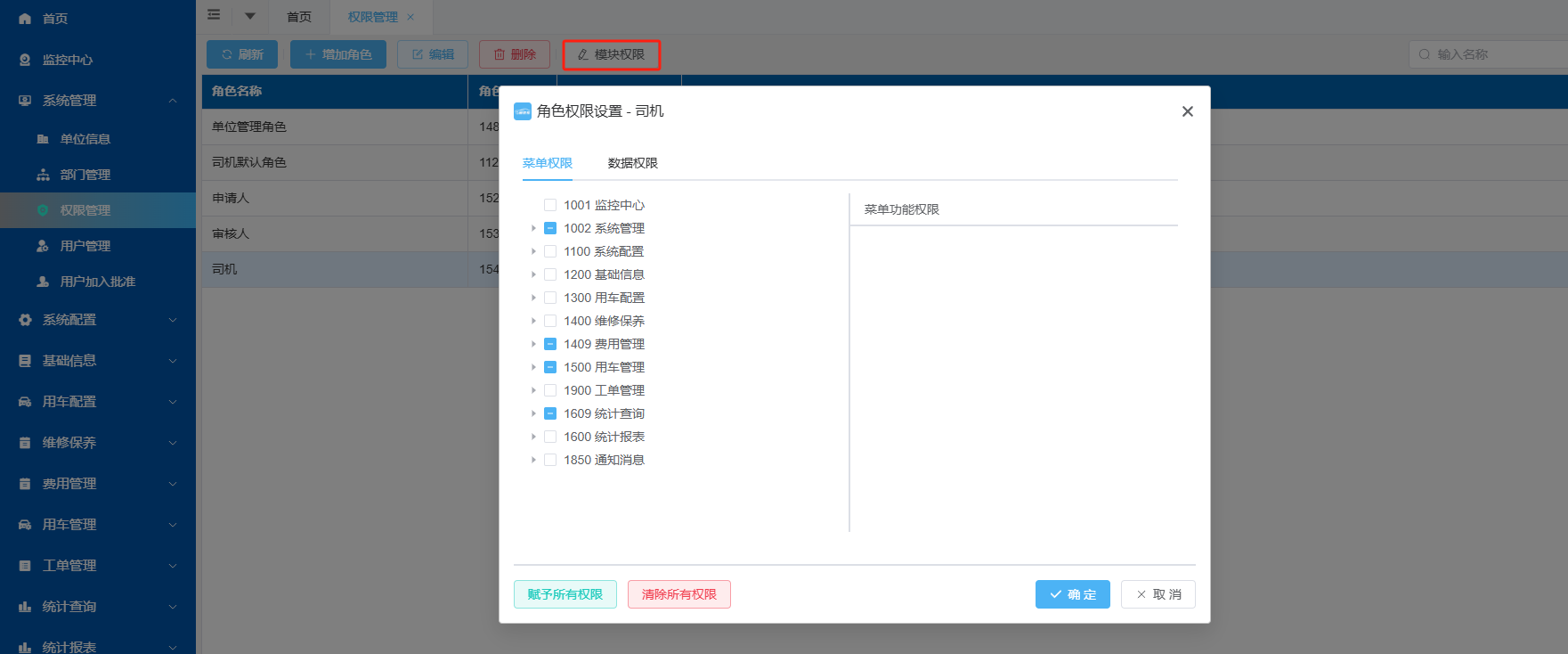
Task: Expand the 1500 用车管理 tree node
Action: click(x=533, y=367)
